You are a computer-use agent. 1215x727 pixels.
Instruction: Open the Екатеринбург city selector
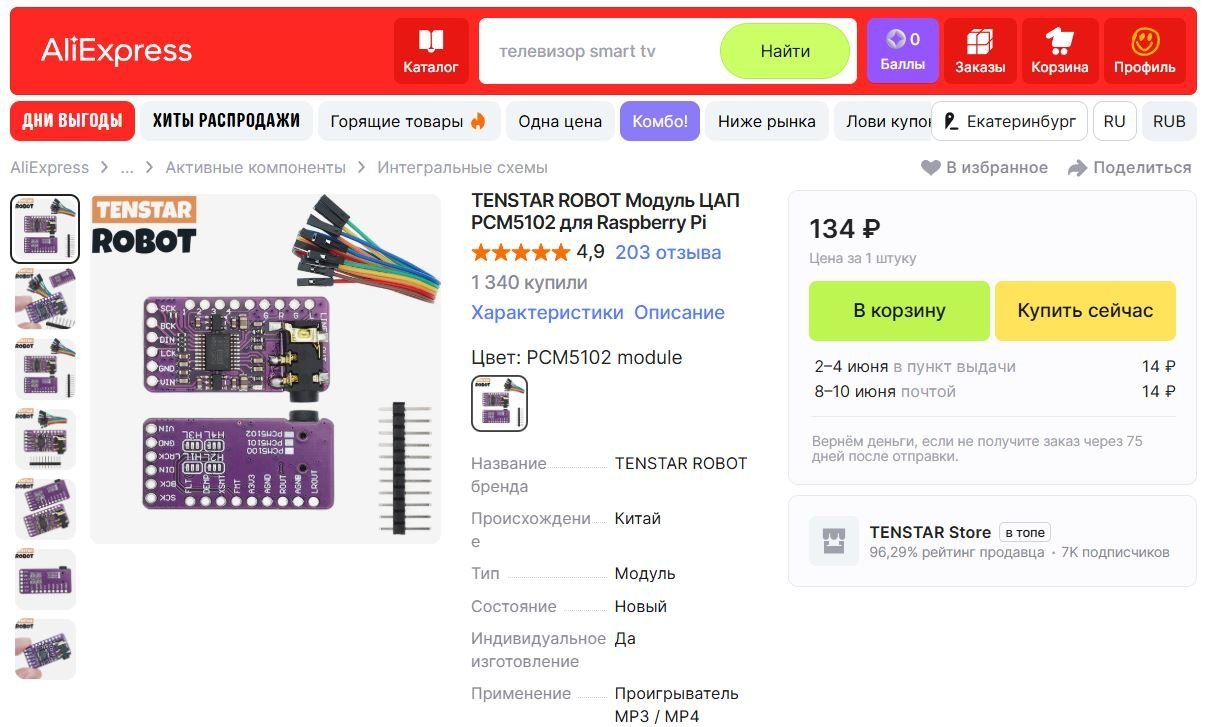click(x=1009, y=121)
